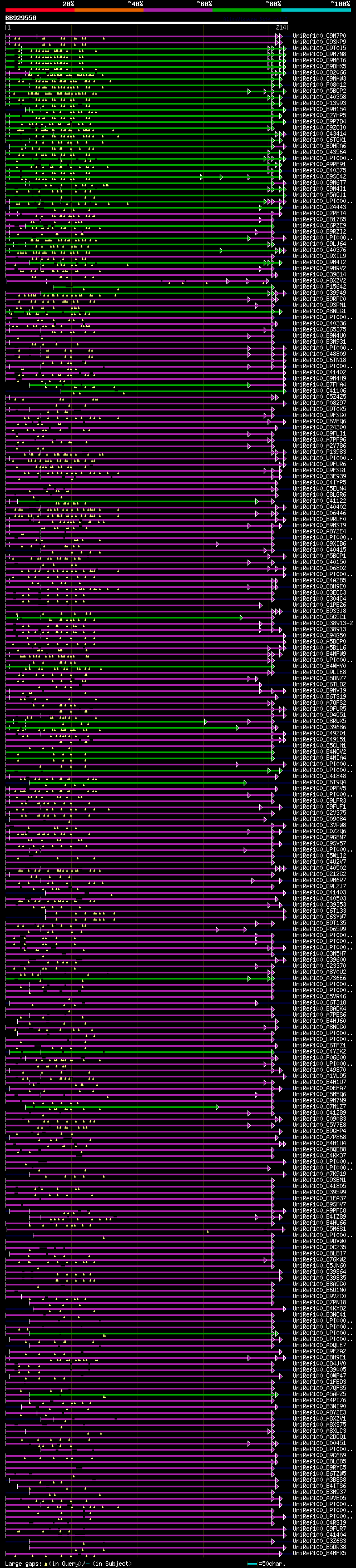The width and height of the screenshot is (356, 1568).
Task: Click the green ~80% identity legend segment
Action: click(x=247, y=10)
